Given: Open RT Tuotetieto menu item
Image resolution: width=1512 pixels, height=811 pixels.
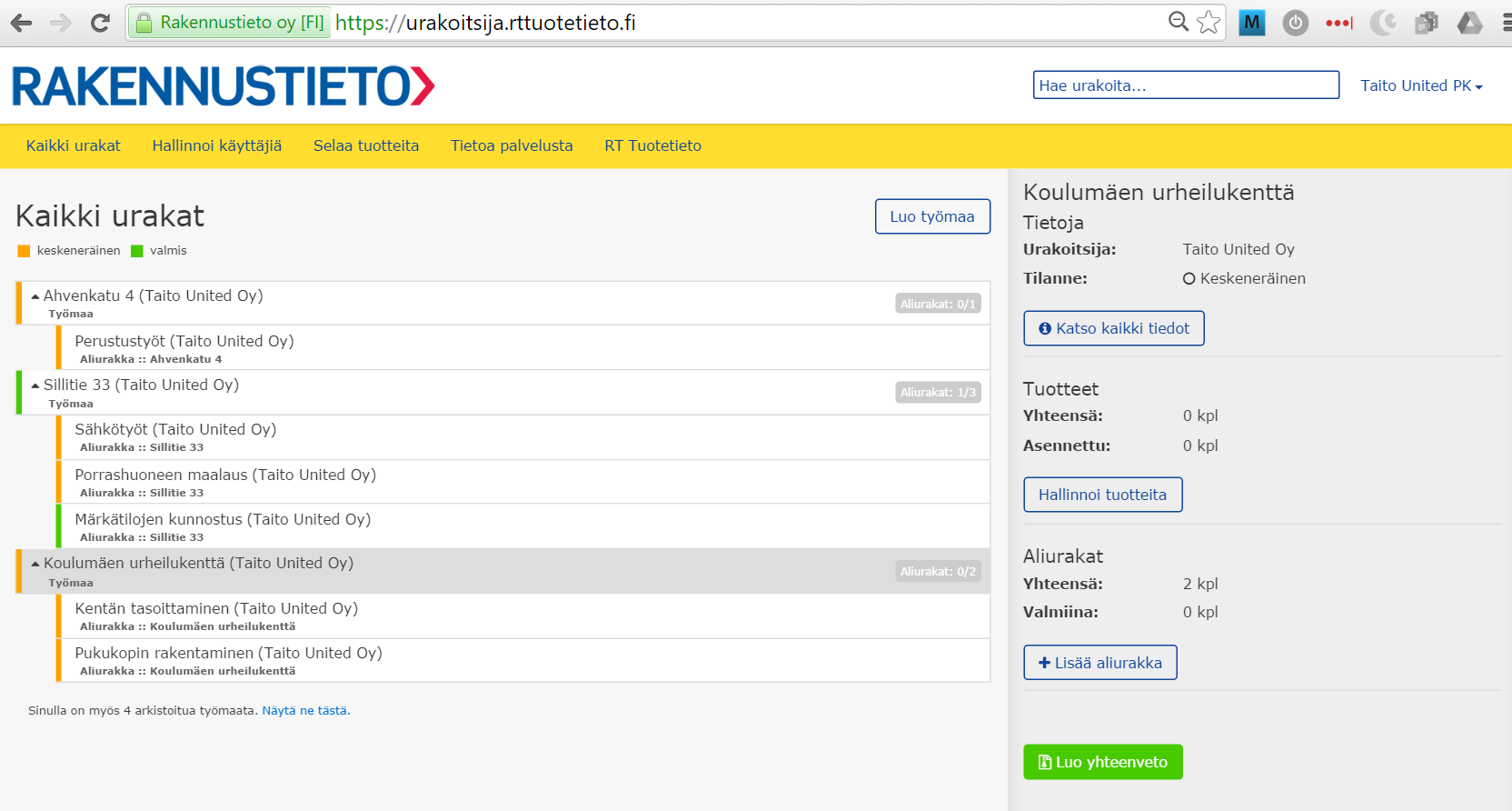Looking at the screenshot, I should pyautogui.click(x=653, y=145).
